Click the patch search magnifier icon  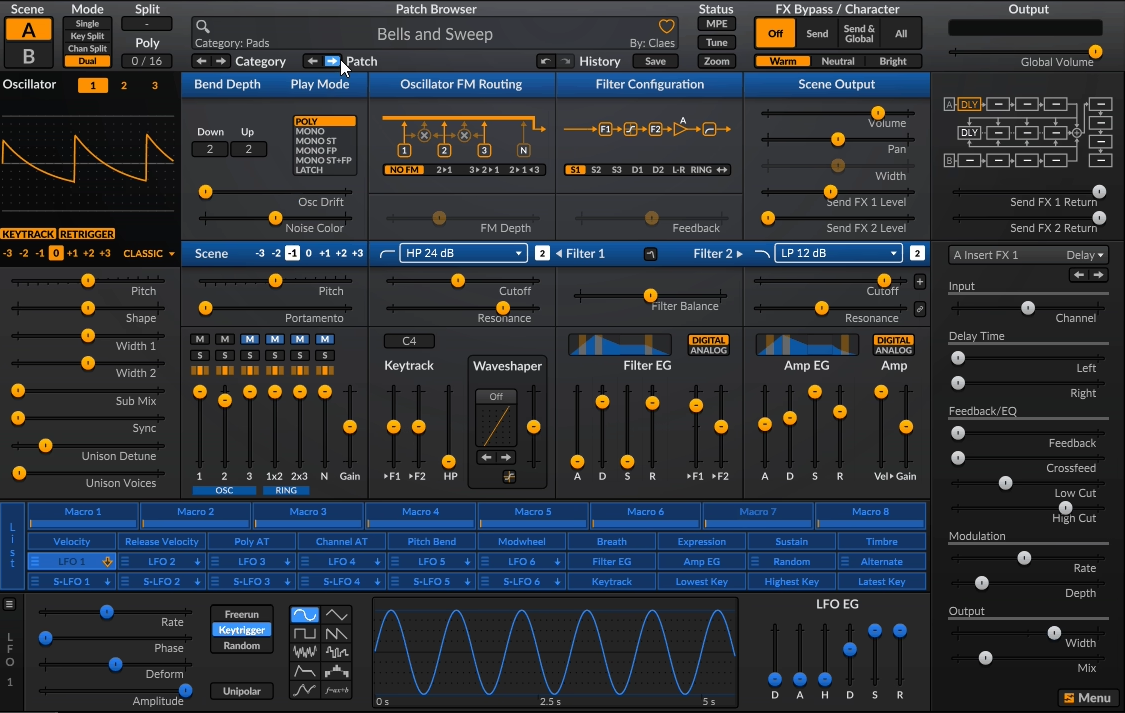202,27
